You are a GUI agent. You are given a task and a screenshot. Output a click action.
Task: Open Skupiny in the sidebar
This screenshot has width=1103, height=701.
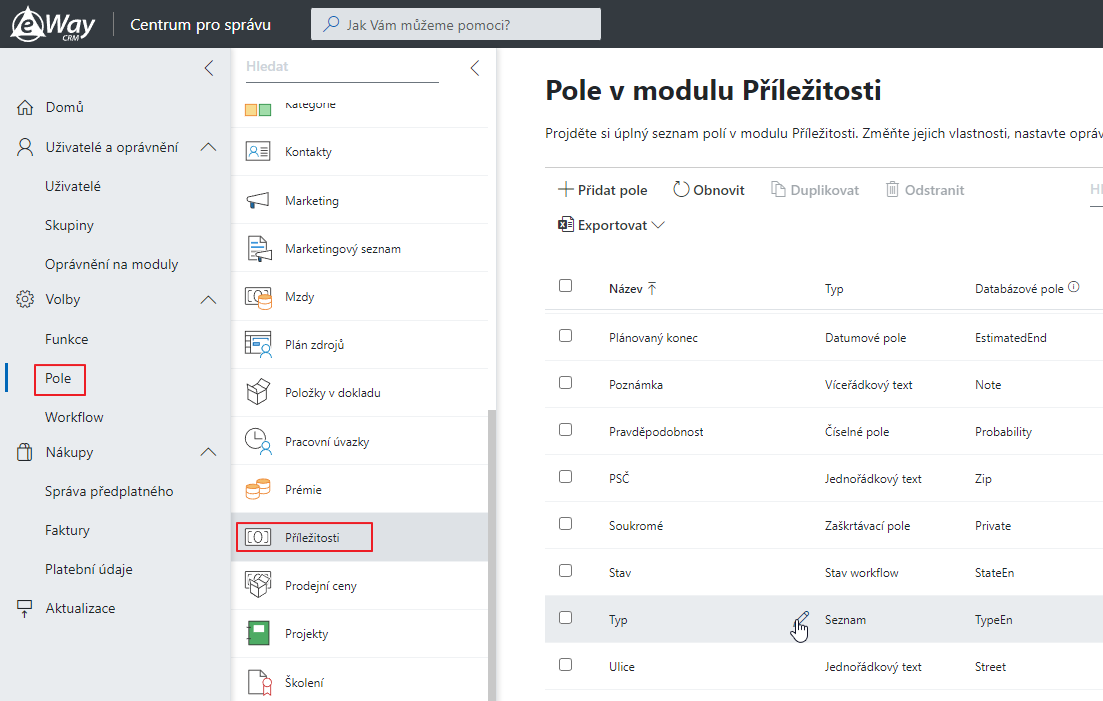(x=69, y=225)
